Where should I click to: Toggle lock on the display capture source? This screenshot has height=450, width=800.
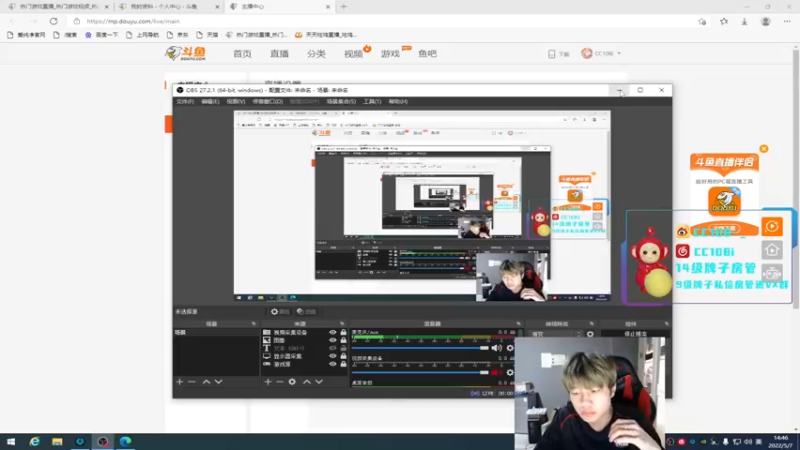pos(343,356)
